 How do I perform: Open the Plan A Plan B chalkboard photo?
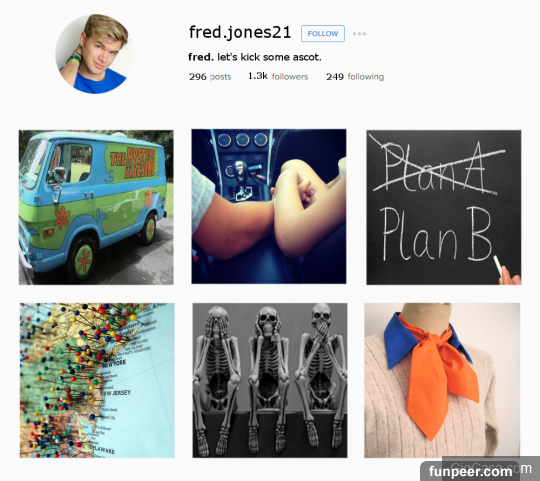[x=444, y=207]
